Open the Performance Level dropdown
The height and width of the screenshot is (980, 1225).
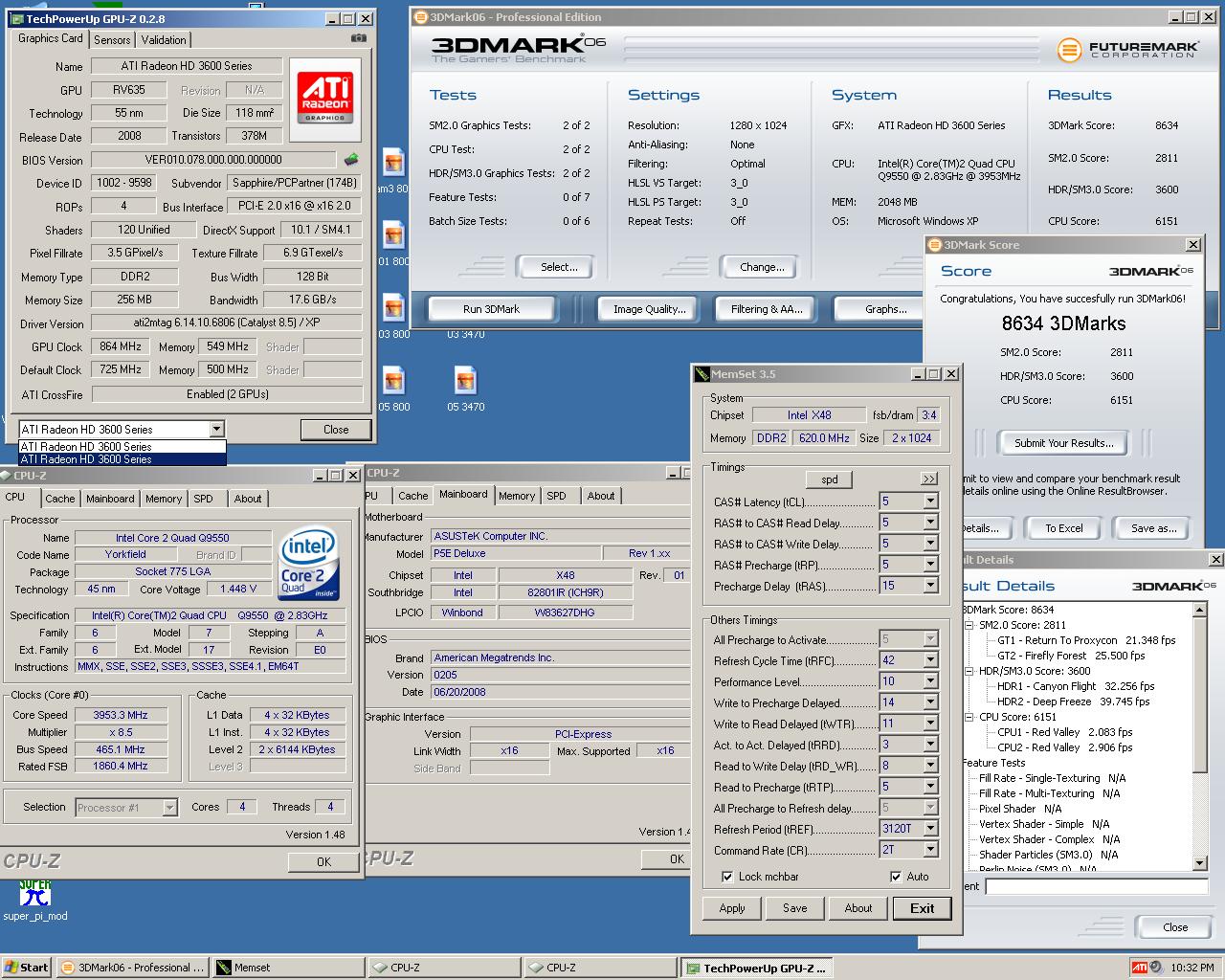(930, 681)
